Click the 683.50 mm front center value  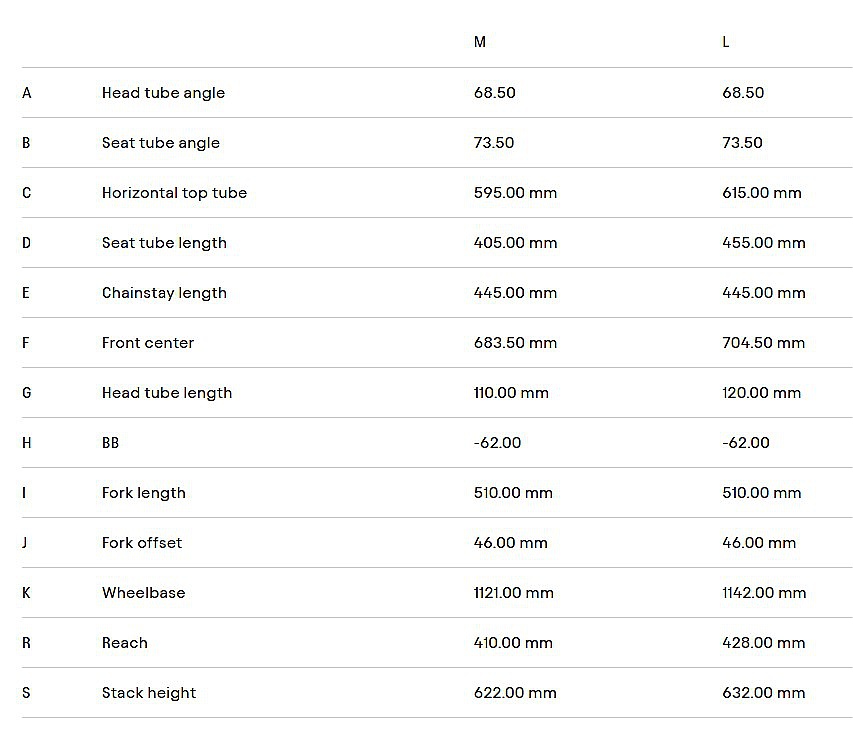[x=515, y=343]
